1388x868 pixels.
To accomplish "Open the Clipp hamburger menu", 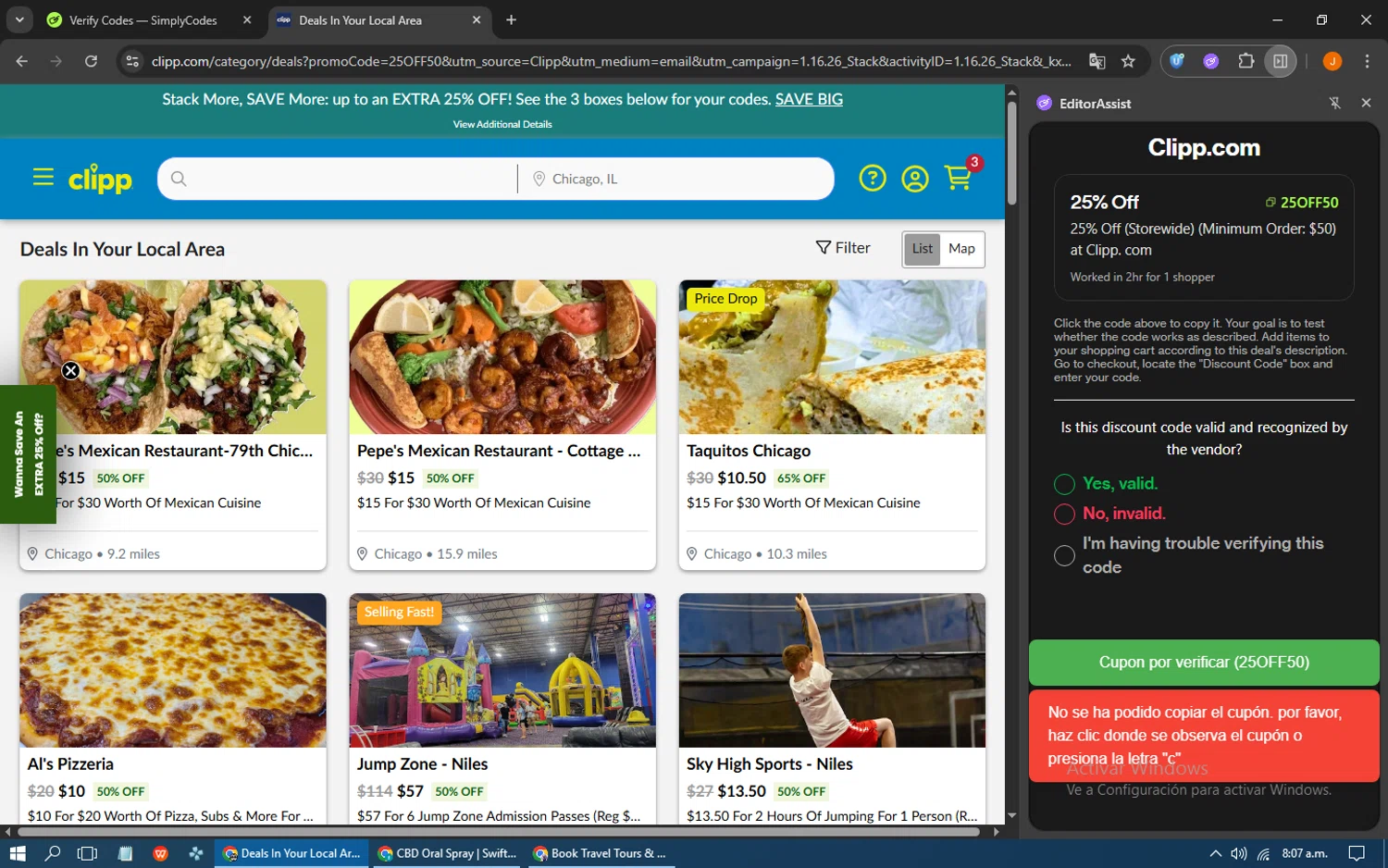I will point(43,177).
